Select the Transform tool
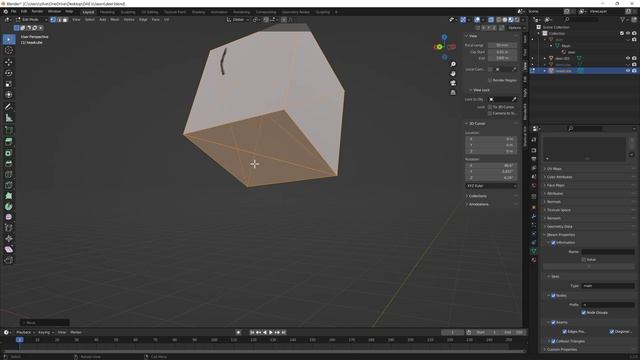Screen dimensions: 640x360 coord(9,95)
